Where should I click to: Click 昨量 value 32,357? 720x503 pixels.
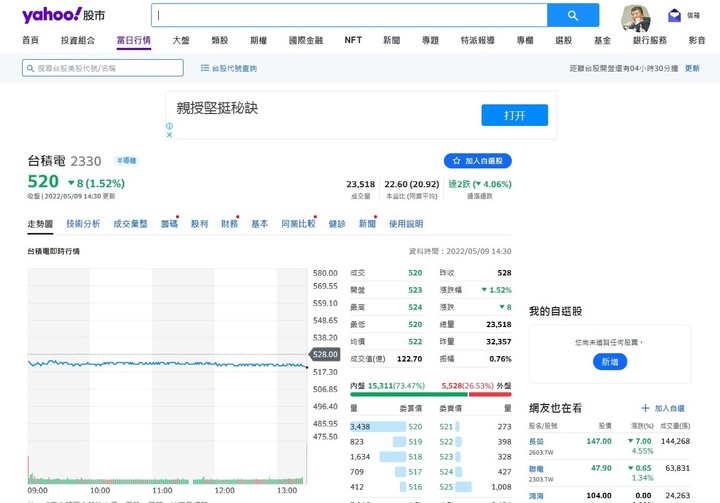pyautogui.click(x=499, y=341)
